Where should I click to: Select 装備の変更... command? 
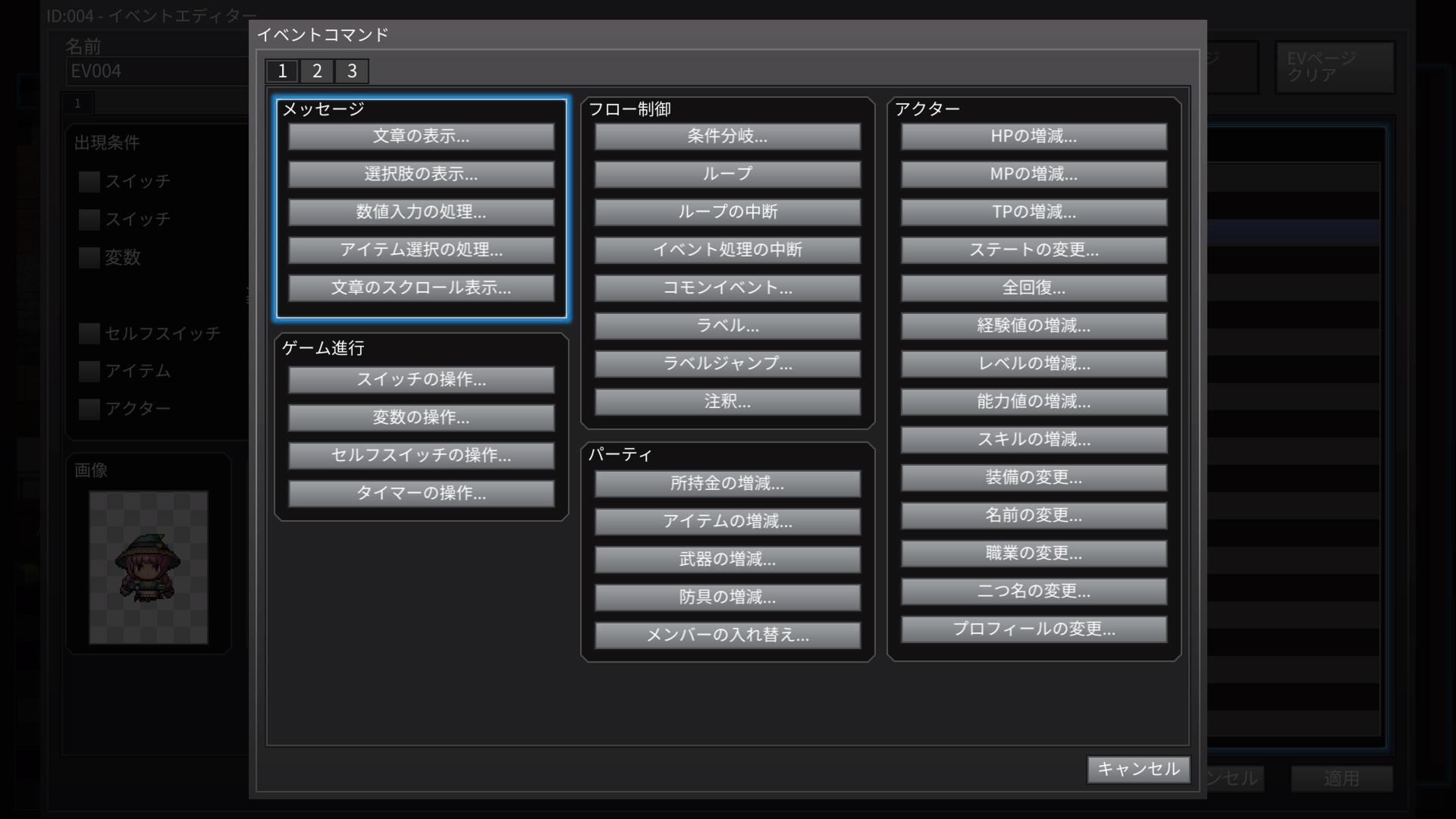click(1034, 478)
